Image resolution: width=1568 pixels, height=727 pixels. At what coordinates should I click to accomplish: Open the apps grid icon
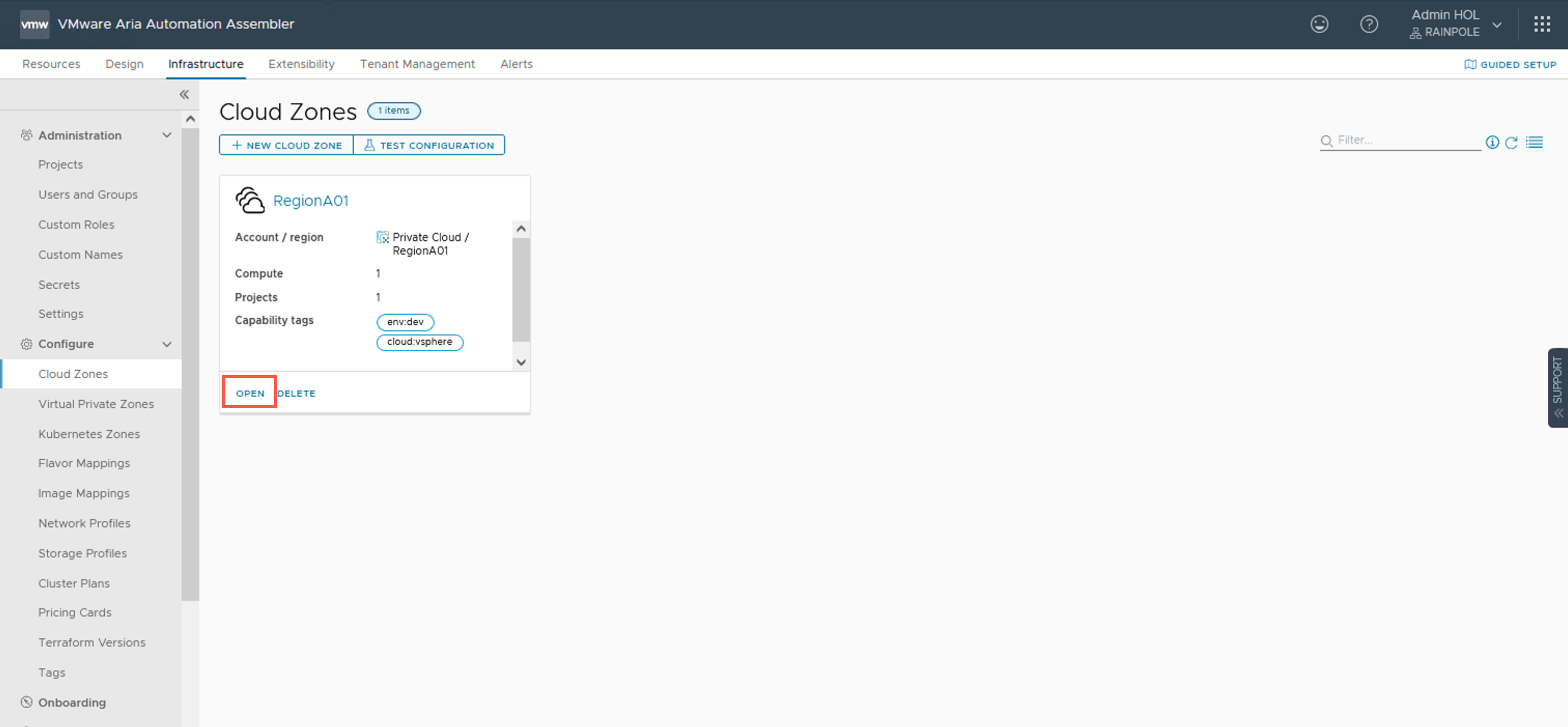(1542, 24)
